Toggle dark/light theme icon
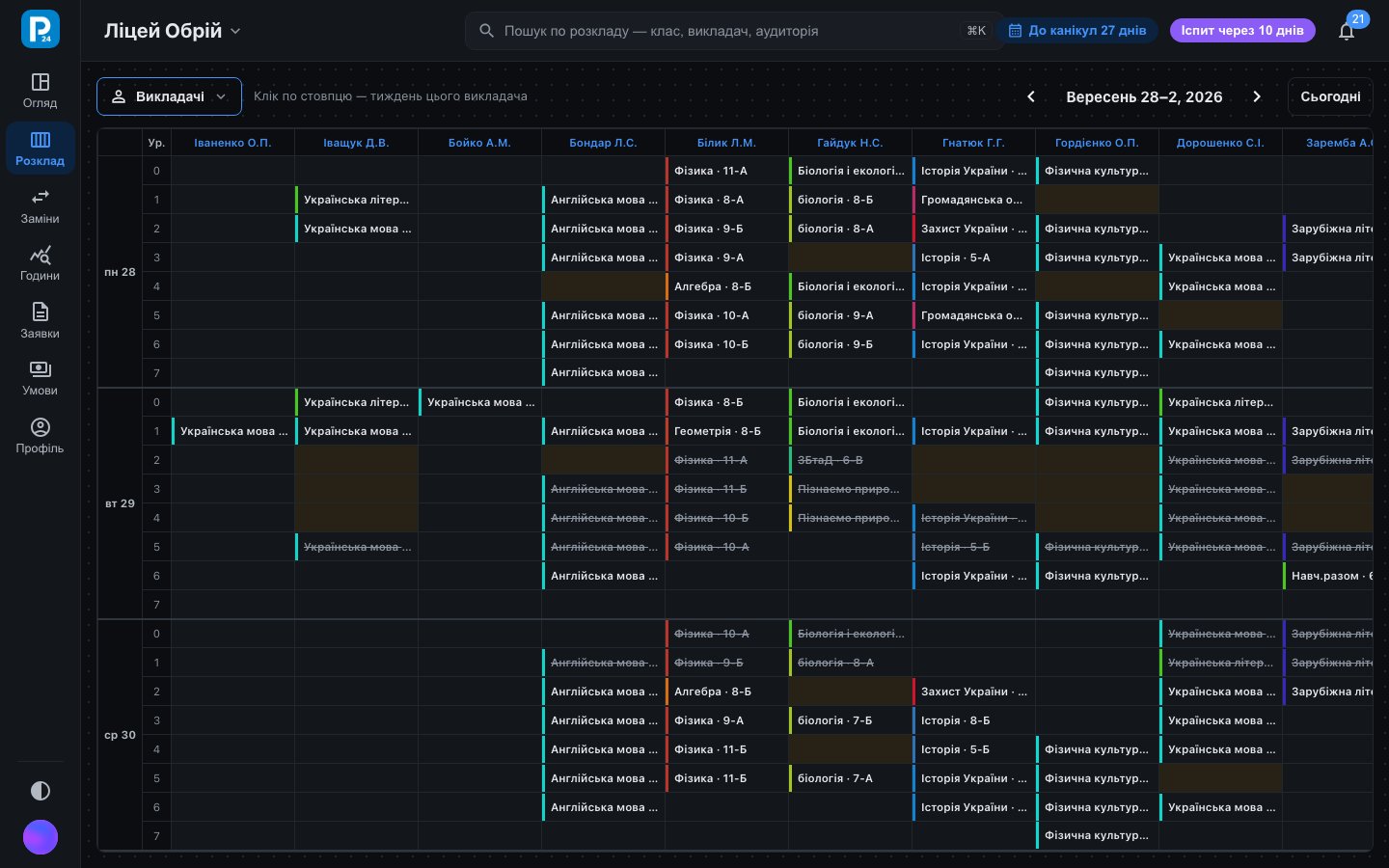Screen dimensions: 1389x868 coord(41,791)
